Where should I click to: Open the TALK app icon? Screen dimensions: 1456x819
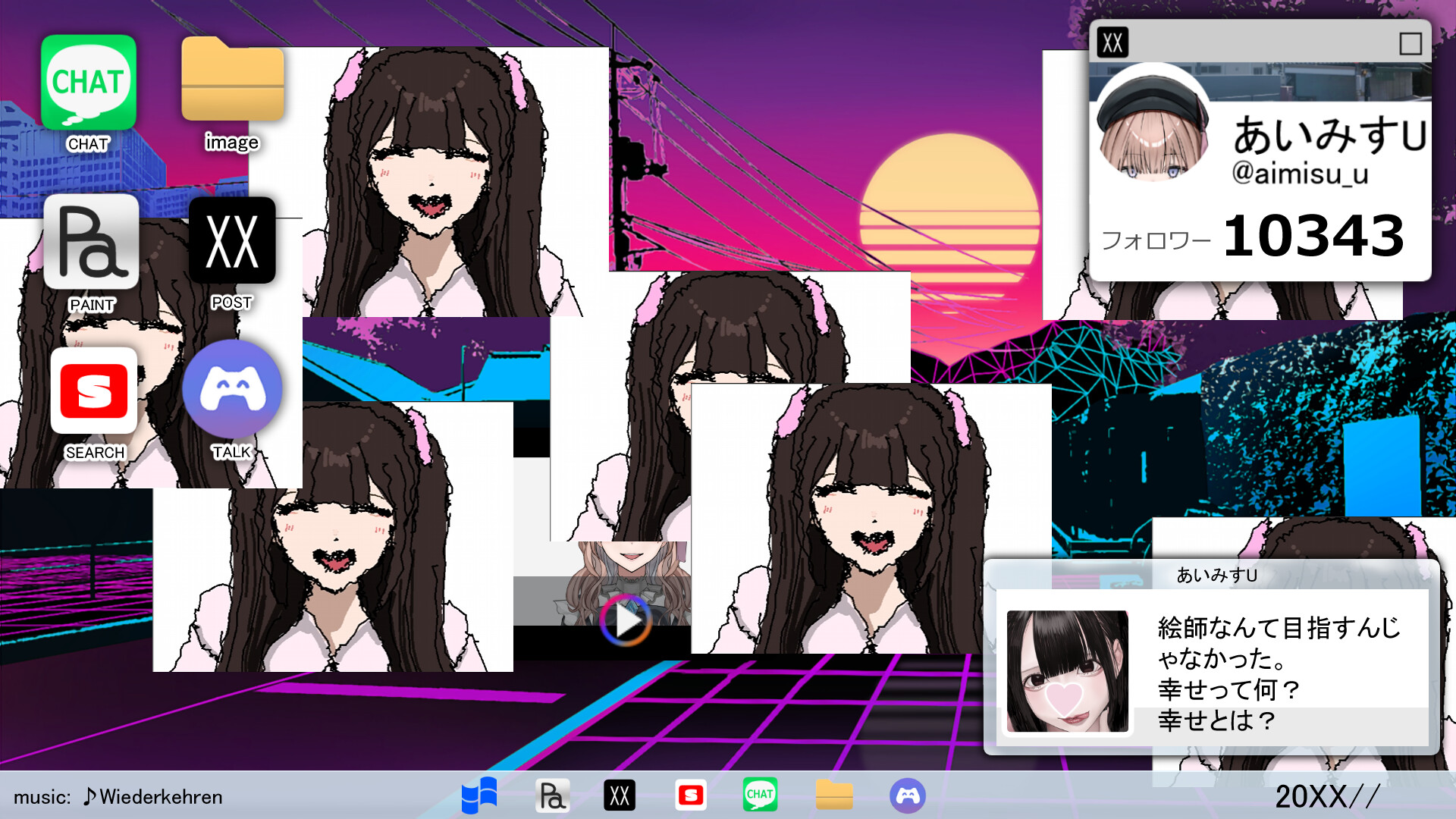click(x=232, y=389)
